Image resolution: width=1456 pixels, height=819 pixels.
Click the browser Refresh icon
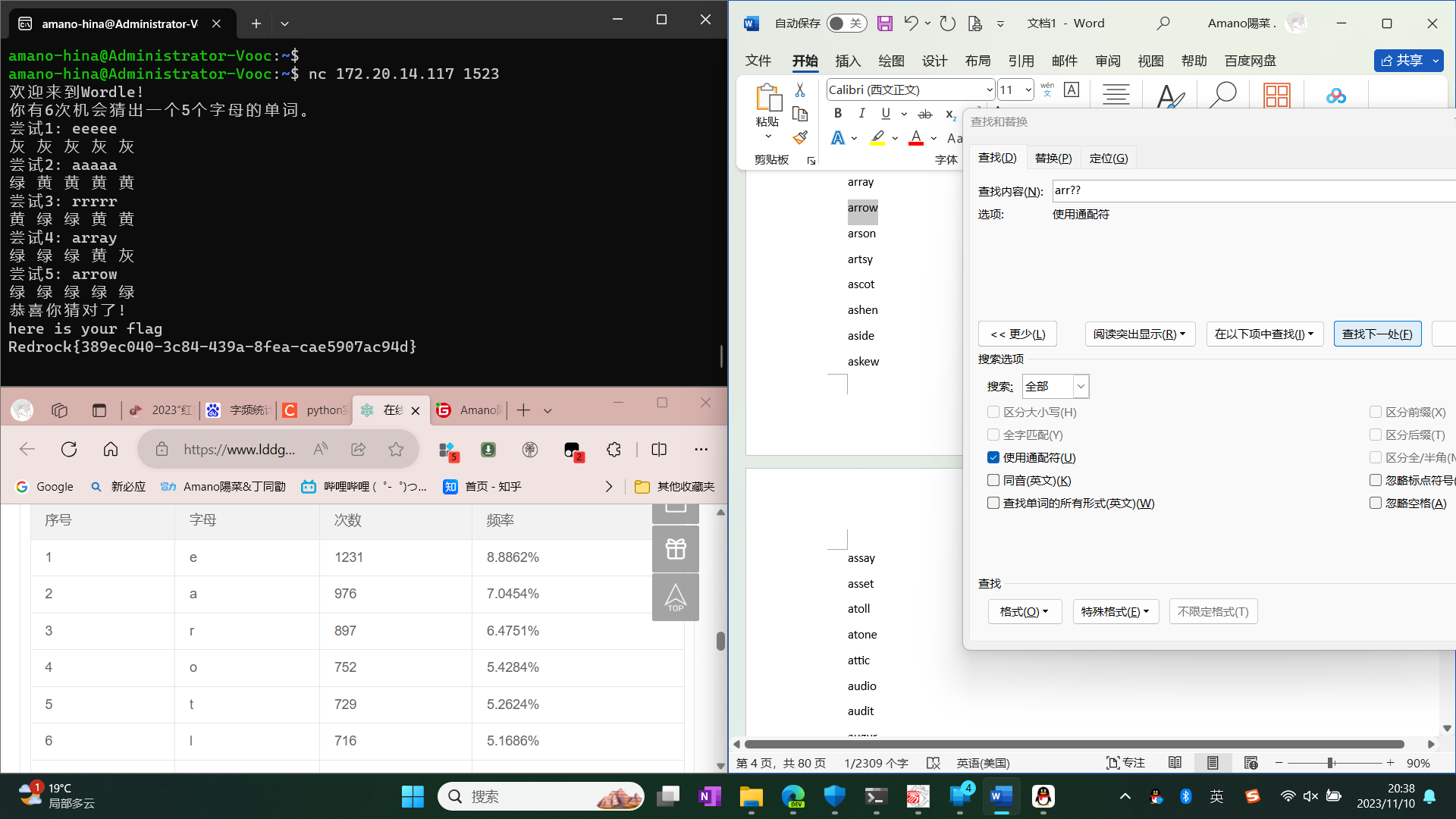pos(69,450)
